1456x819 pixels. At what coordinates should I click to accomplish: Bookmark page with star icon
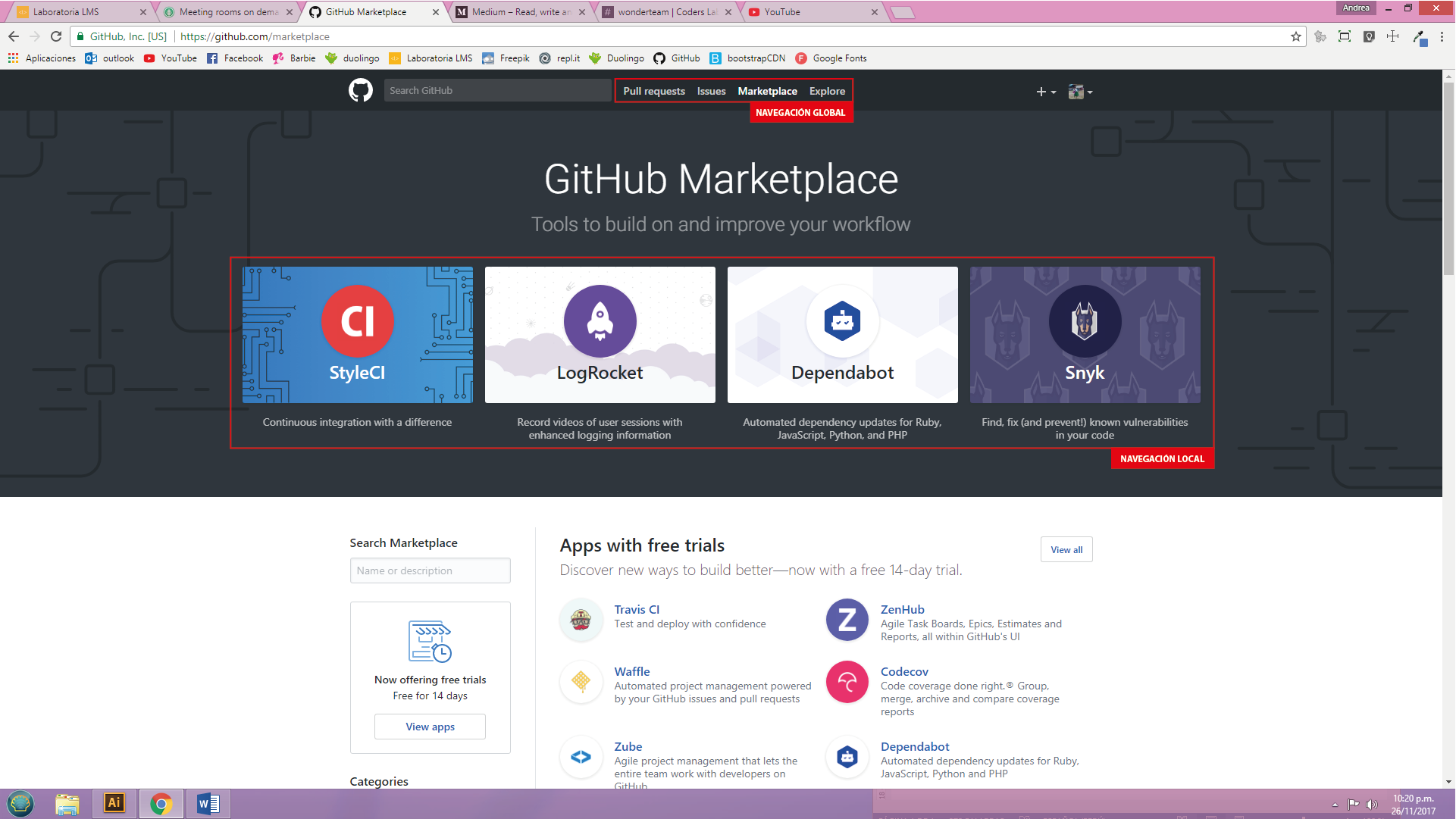coord(1296,36)
